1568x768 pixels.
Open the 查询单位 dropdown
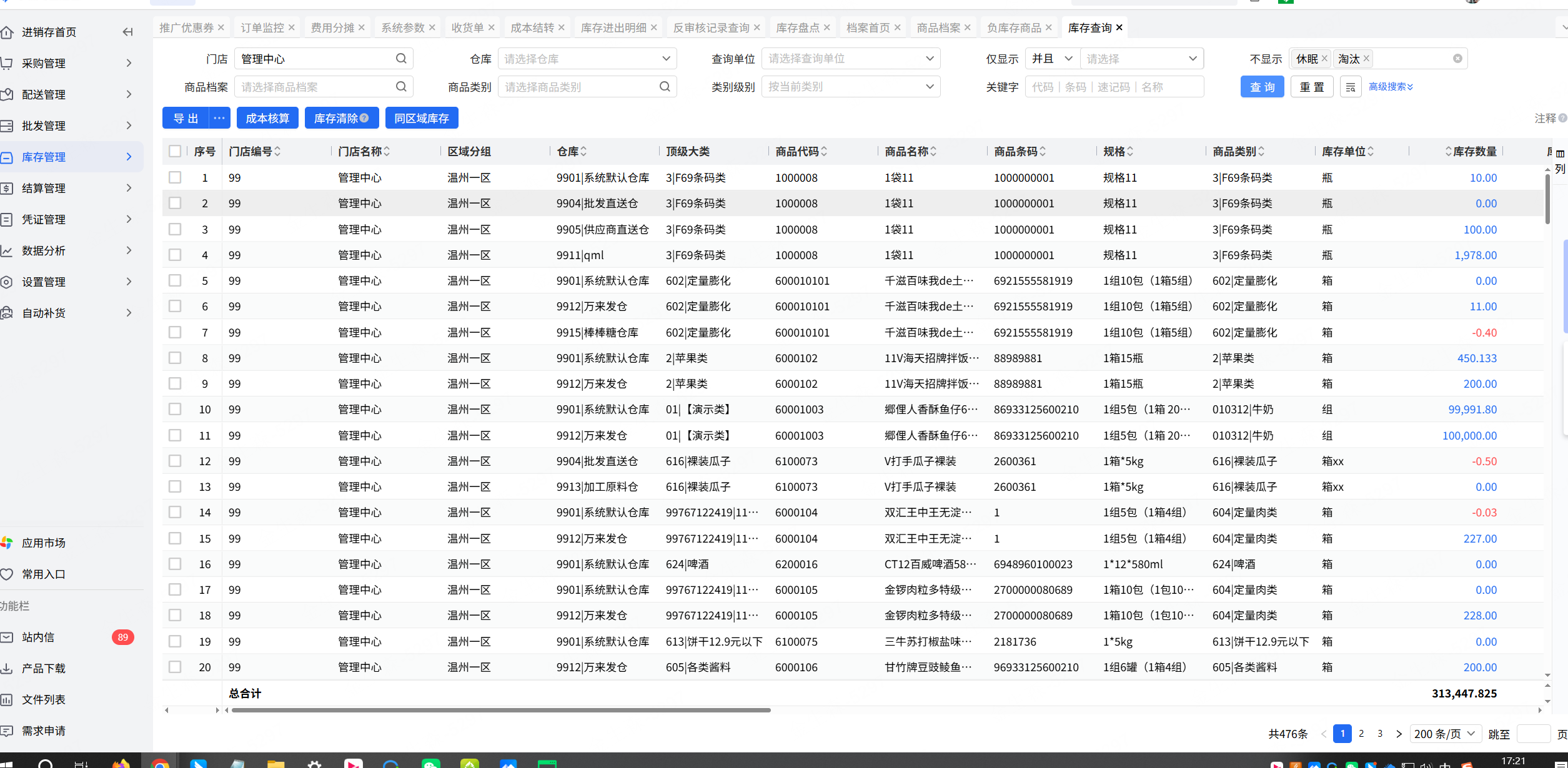tap(850, 59)
